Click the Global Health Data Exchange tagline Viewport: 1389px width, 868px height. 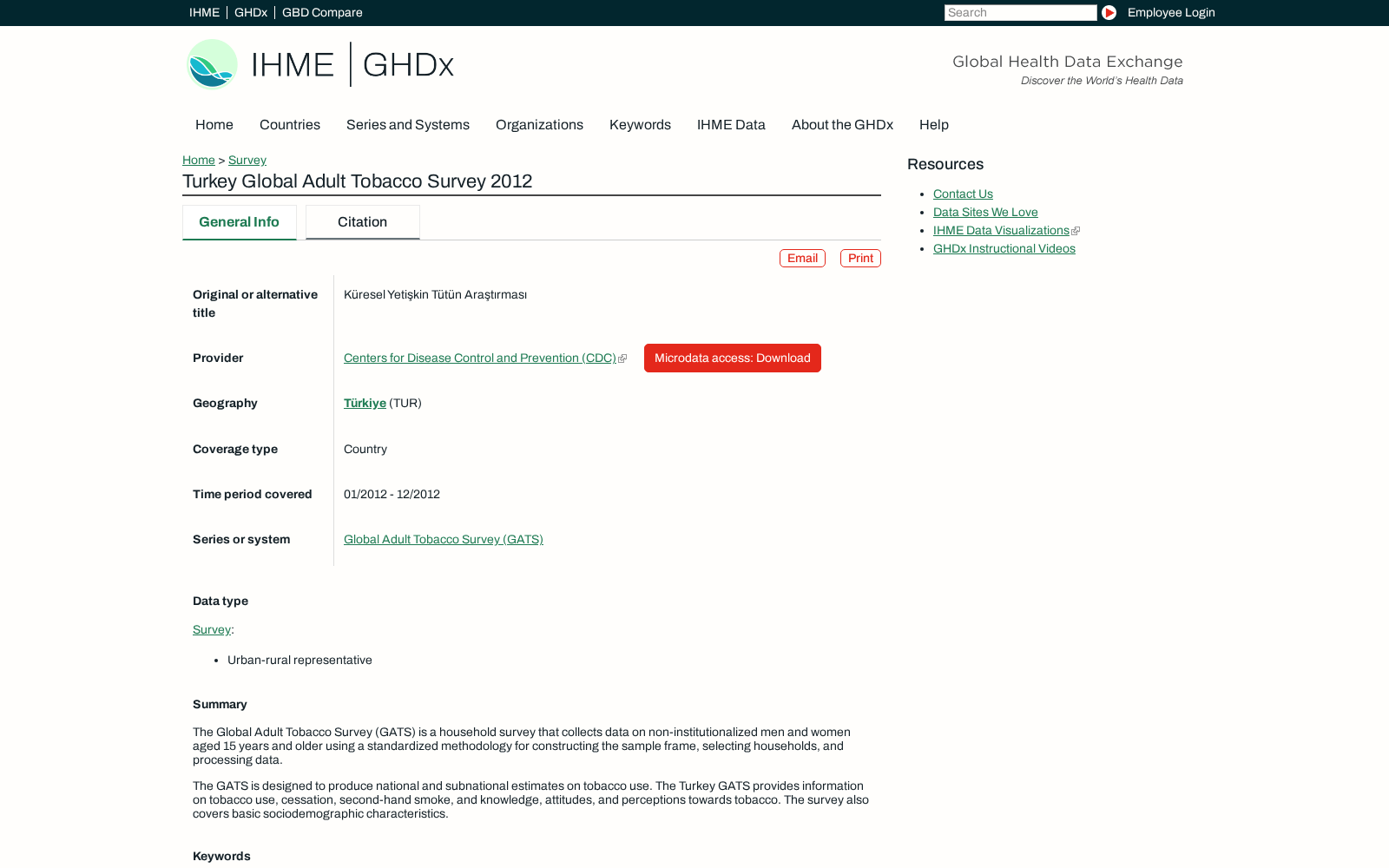click(1067, 62)
